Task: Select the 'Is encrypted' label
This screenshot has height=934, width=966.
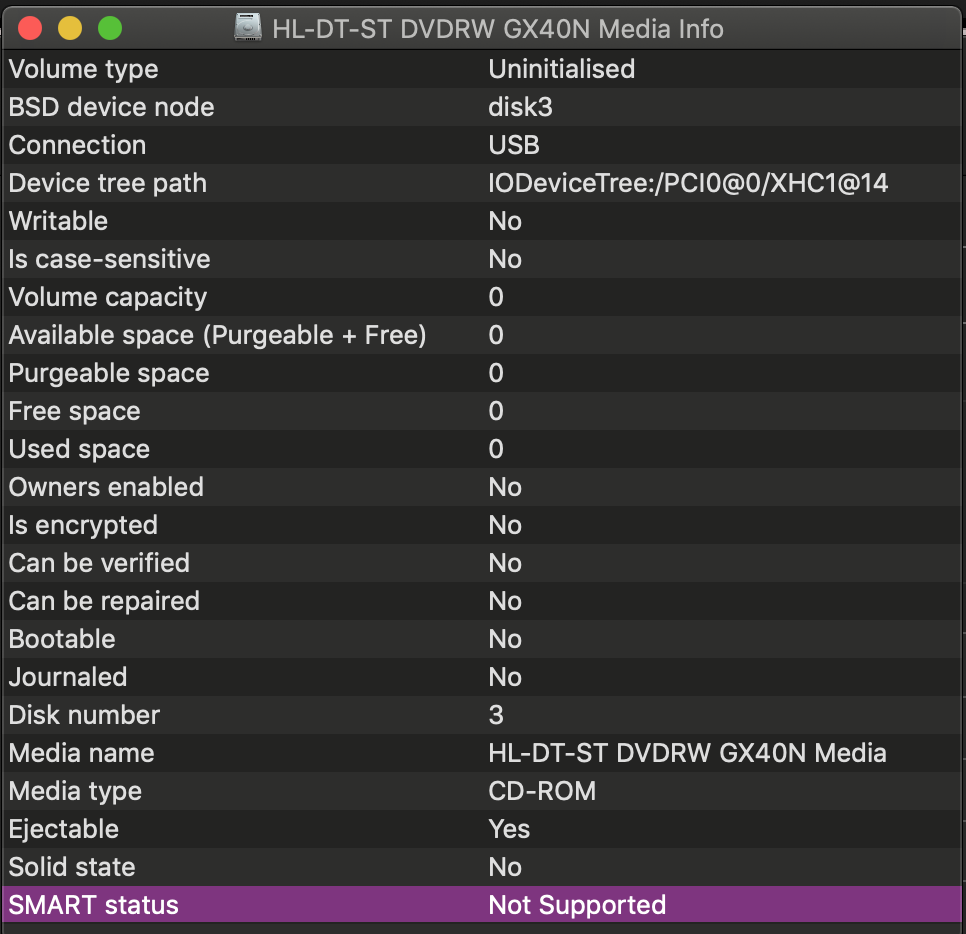Action: pos(83,526)
